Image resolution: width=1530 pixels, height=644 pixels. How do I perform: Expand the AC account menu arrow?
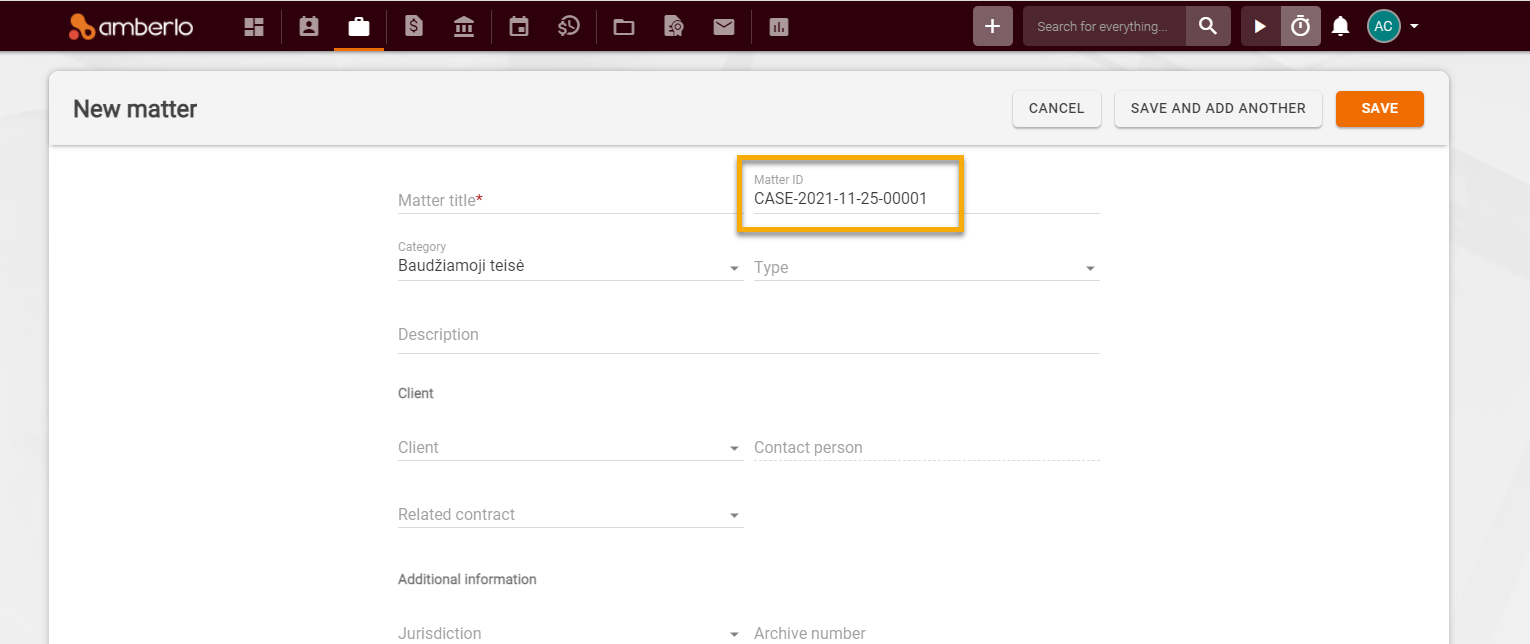click(1411, 26)
